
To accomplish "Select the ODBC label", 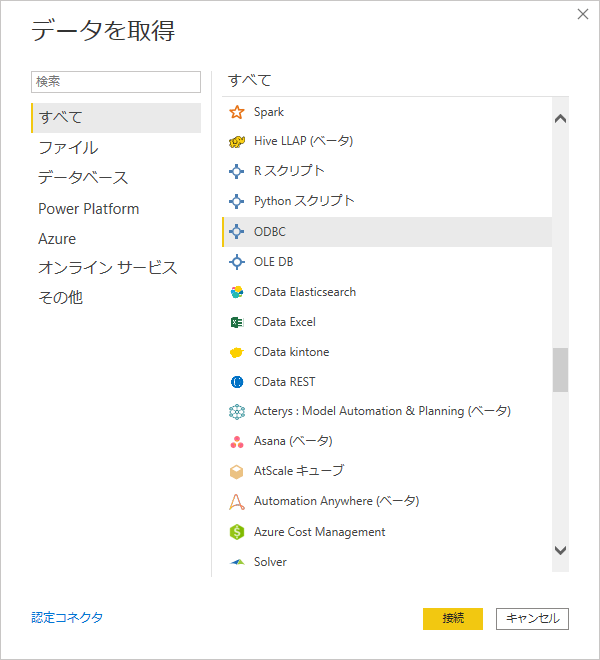I will tap(269, 232).
